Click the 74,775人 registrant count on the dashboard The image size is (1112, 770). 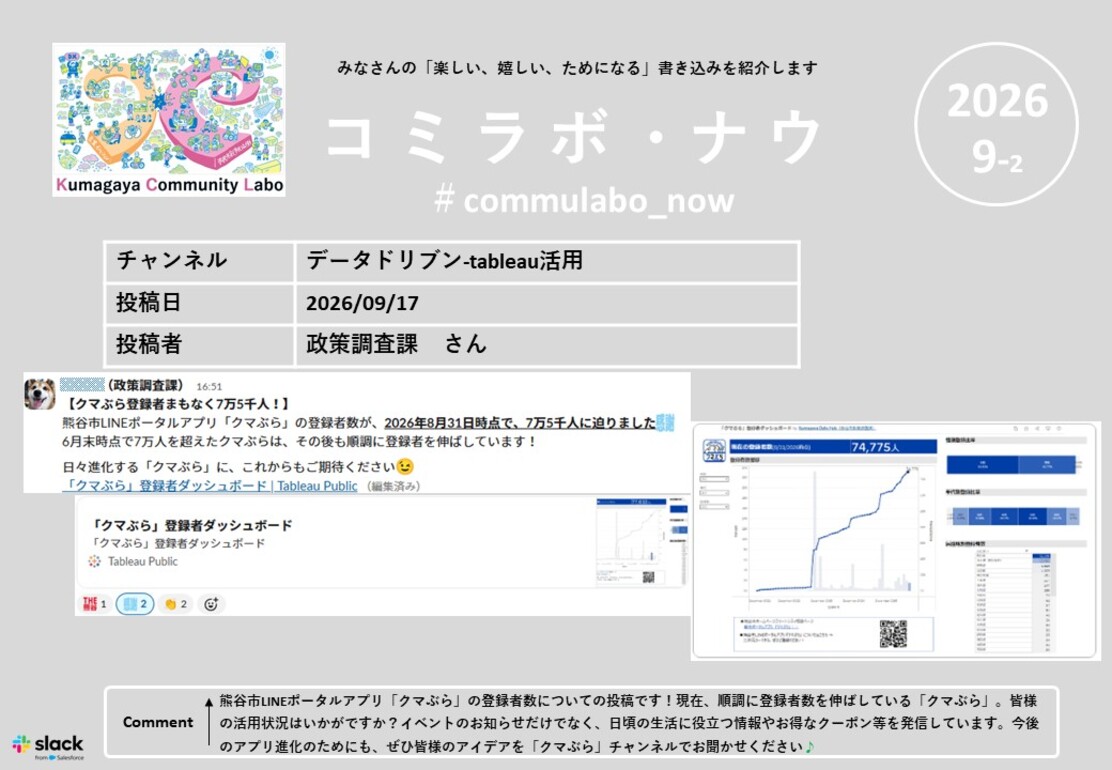coord(875,447)
